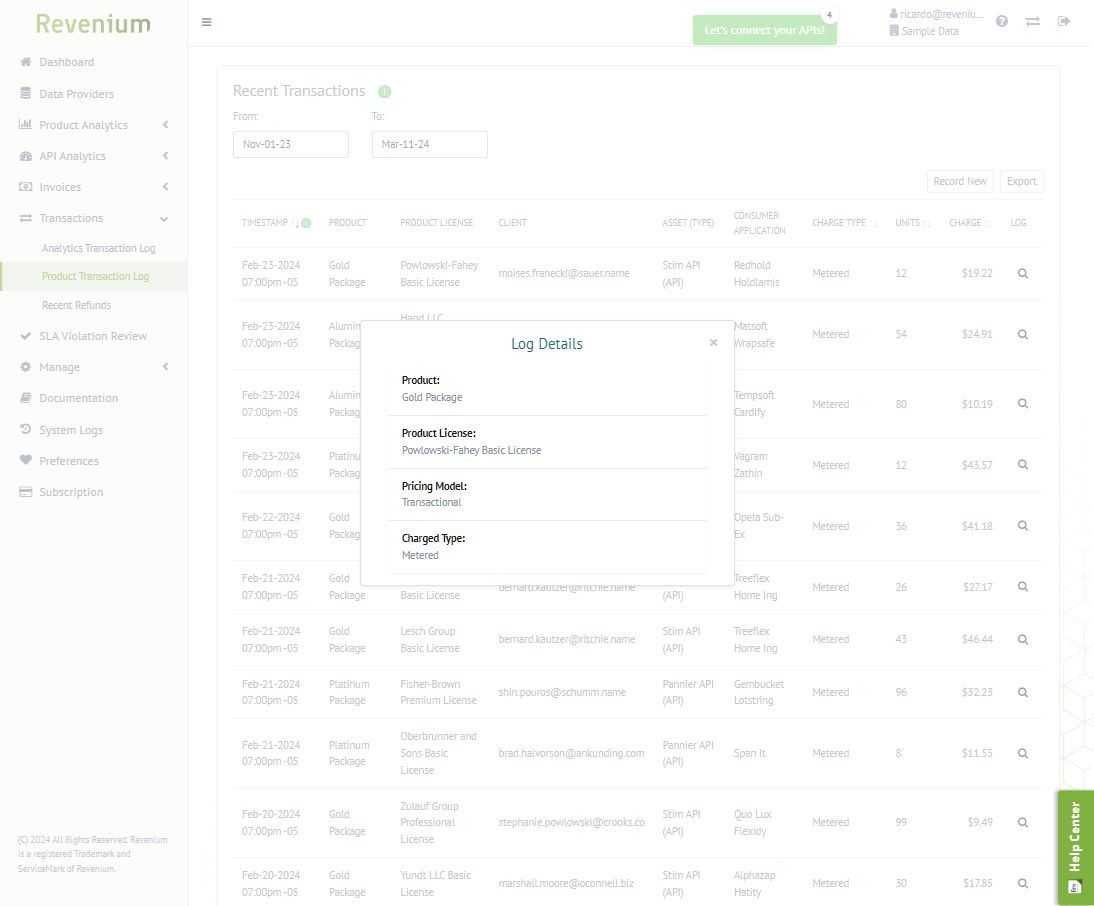This screenshot has height=906, width=1094.
Task: Close the Log Details dialog
Action: click(x=713, y=342)
